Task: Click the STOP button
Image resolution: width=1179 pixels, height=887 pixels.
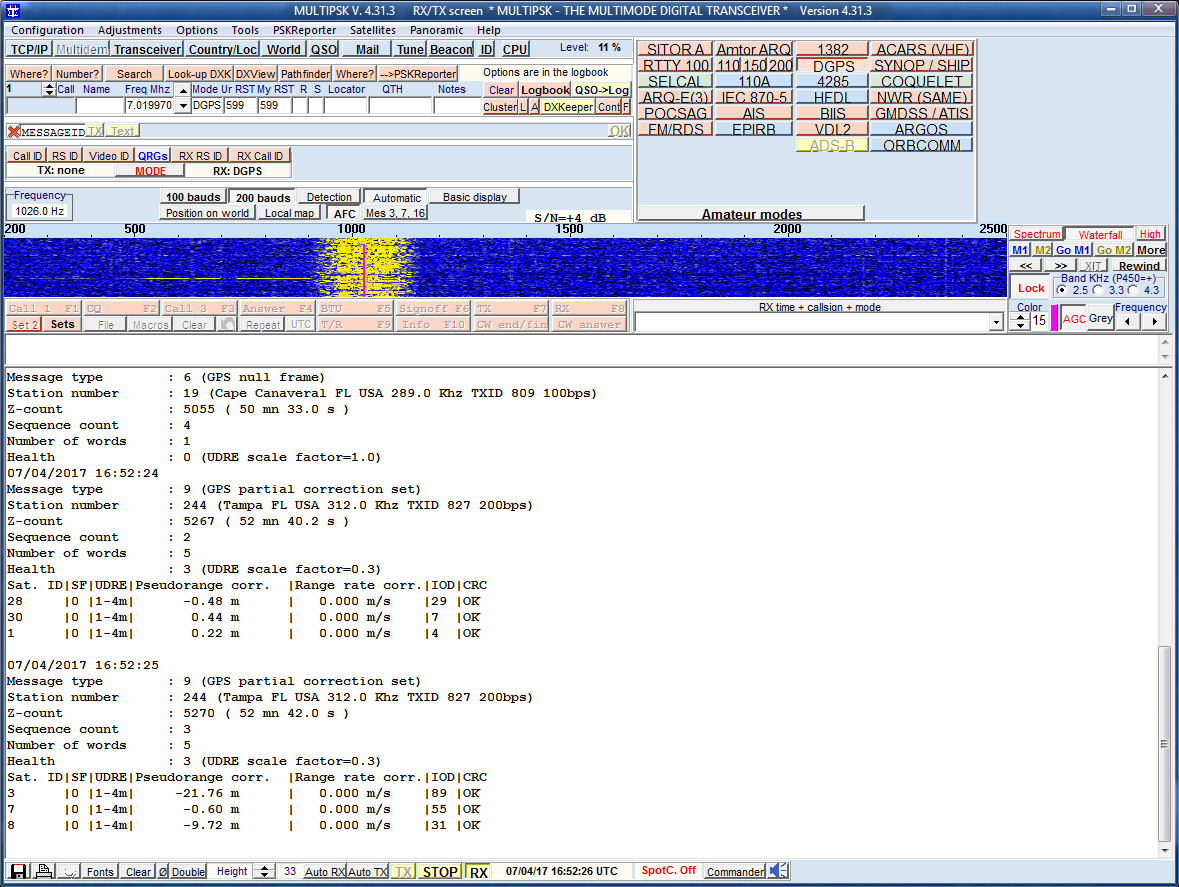Action: click(x=440, y=871)
